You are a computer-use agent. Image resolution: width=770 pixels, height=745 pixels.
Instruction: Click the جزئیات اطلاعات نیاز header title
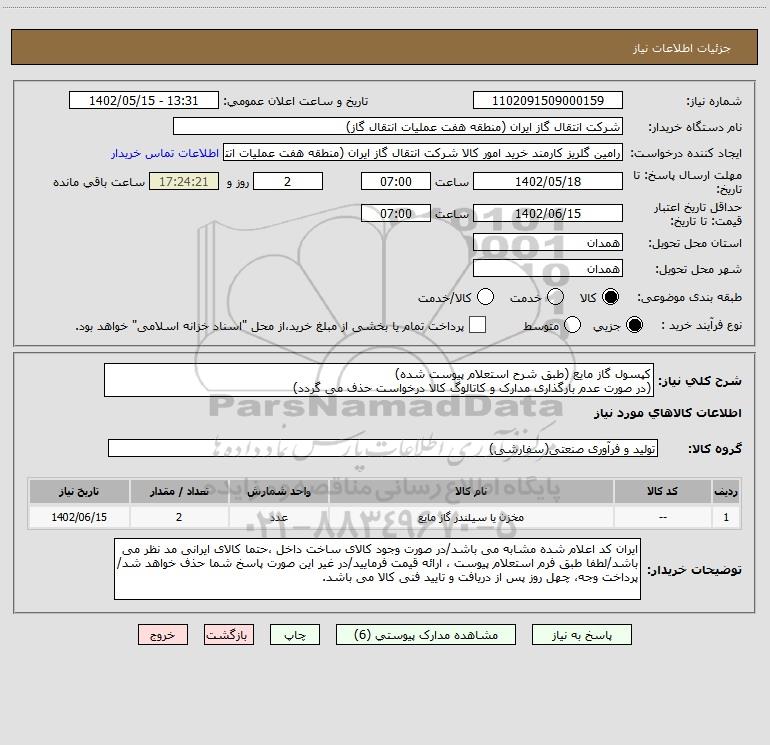point(682,48)
